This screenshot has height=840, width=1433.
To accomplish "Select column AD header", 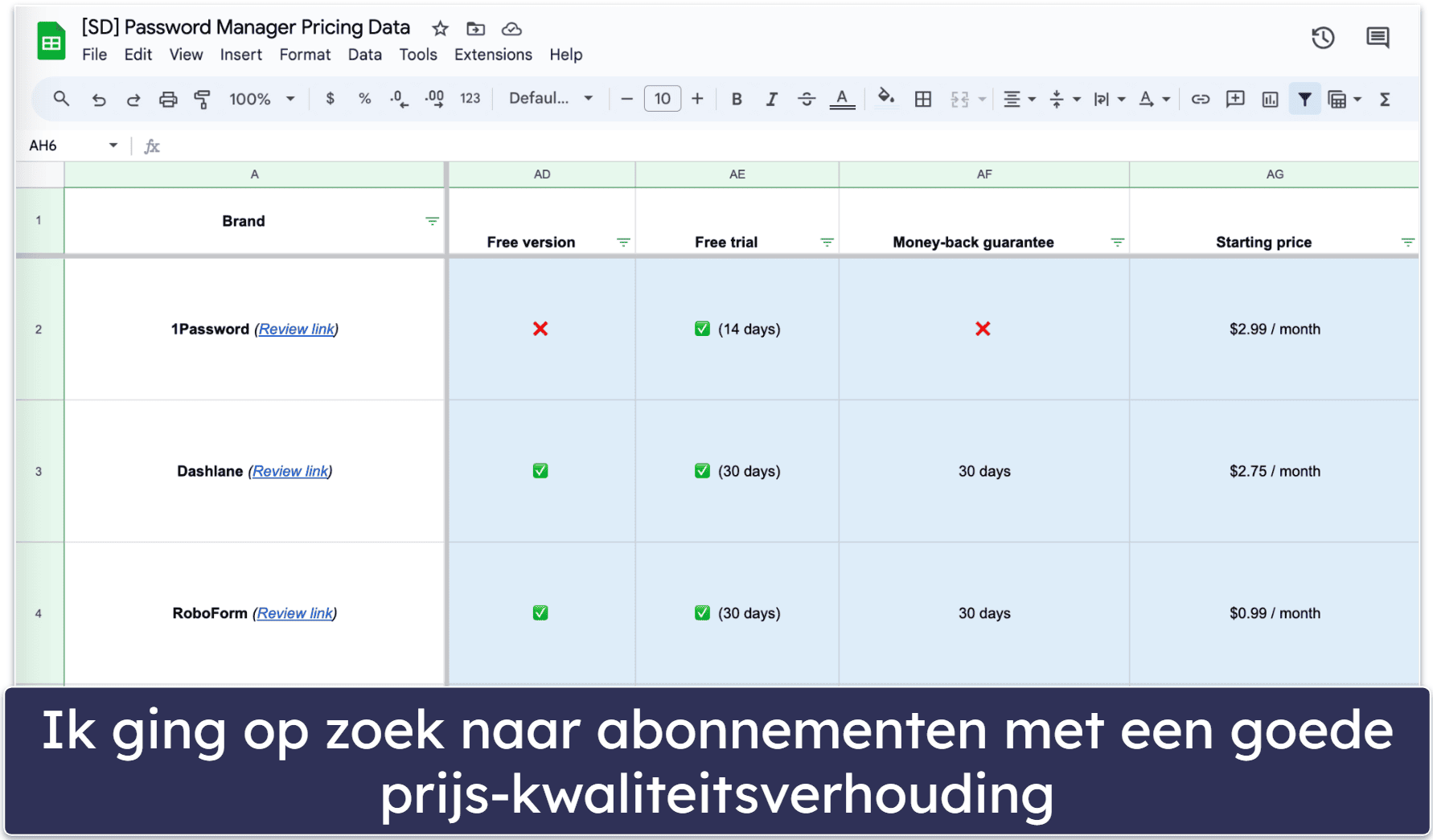I will pyautogui.click(x=542, y=174).
